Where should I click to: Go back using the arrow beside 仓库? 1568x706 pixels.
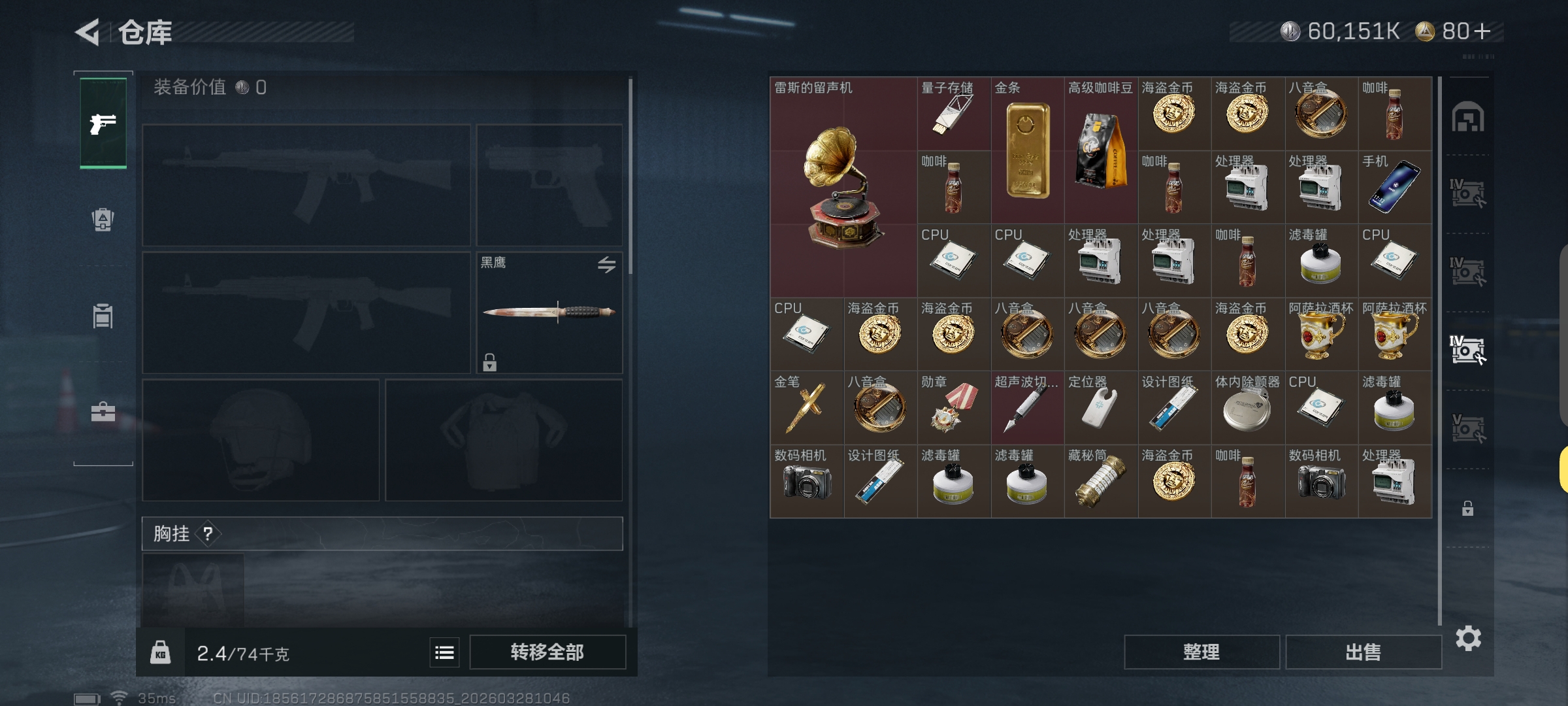[88, 32]
